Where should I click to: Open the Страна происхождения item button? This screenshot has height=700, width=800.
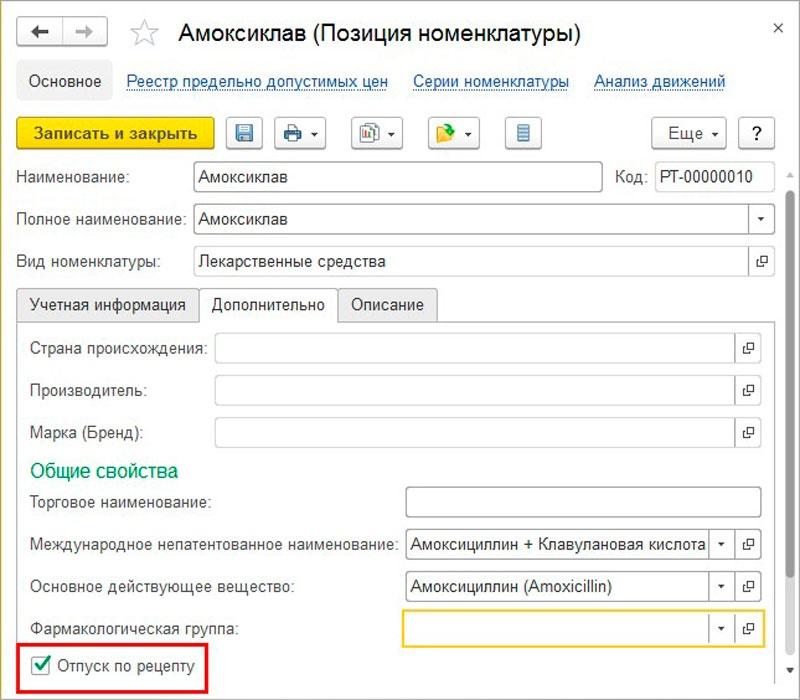pos(748,348)
